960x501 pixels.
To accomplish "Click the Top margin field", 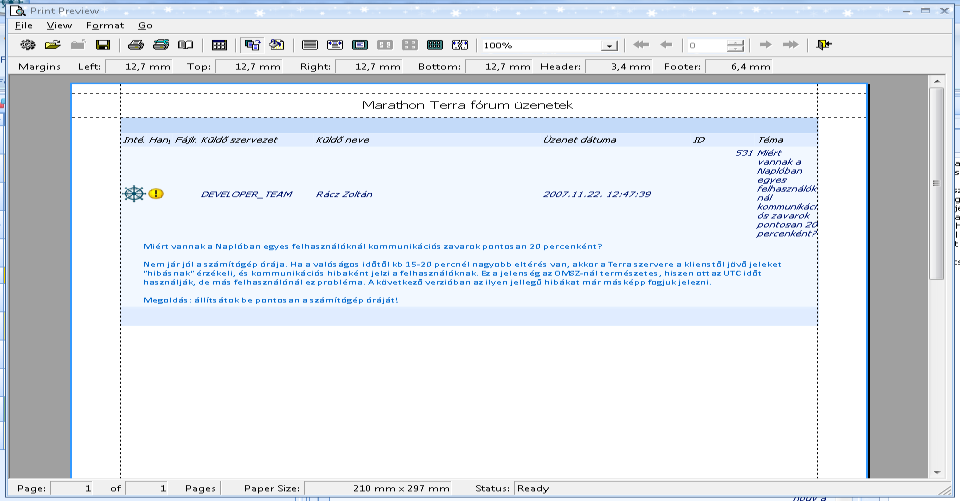I will 249,66.
